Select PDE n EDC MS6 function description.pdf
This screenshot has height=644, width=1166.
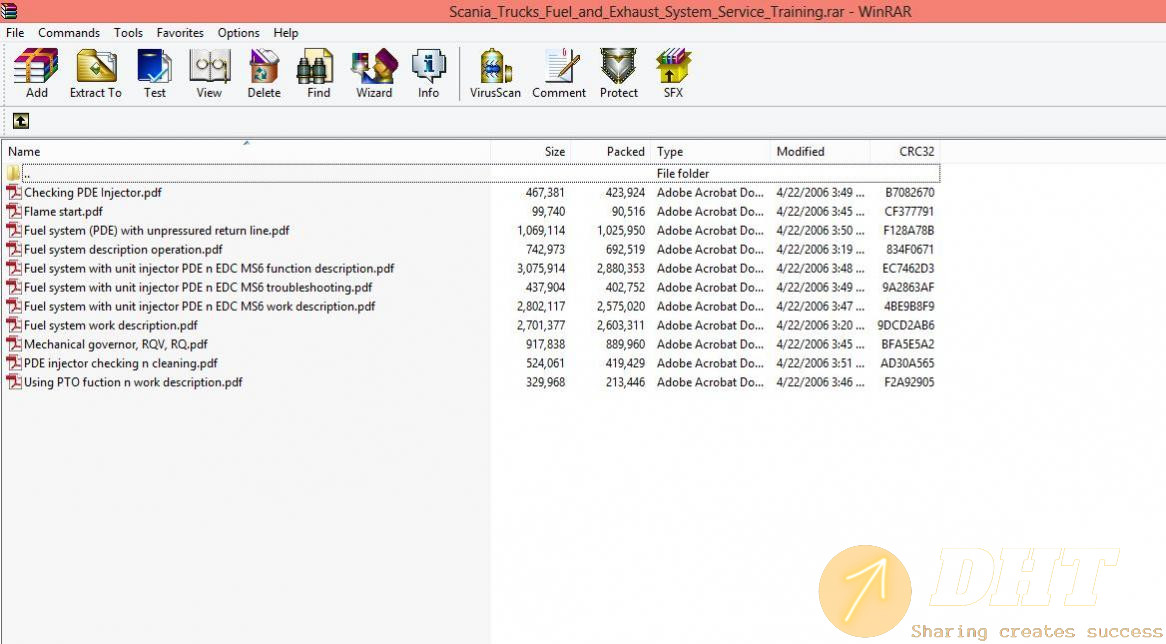pos(209,268)
